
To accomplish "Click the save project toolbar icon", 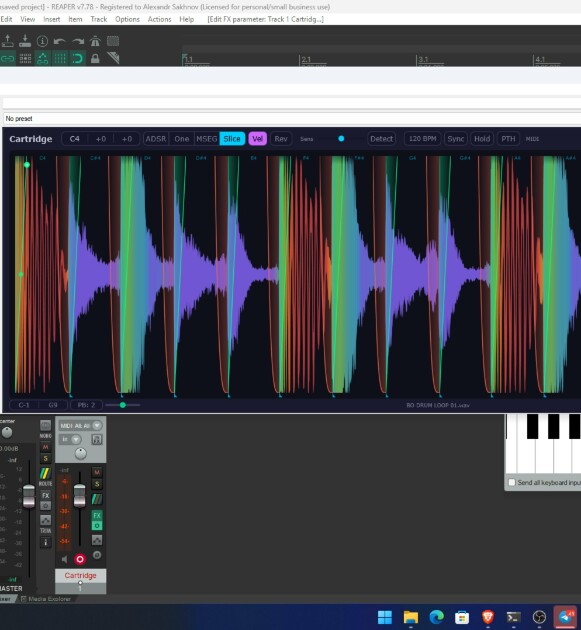I will (25, 41).
